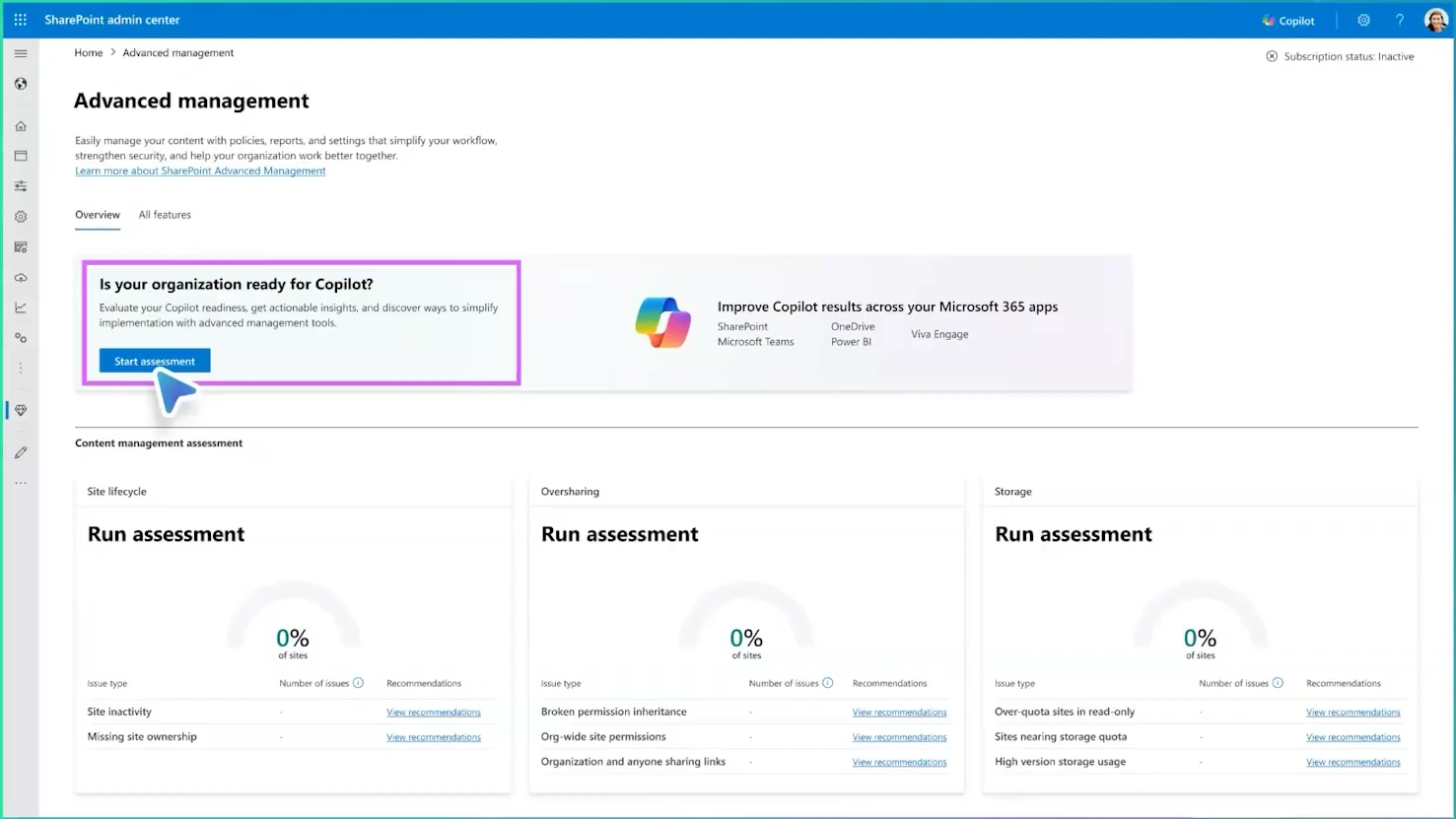This screenshot has width=1456, height=819.
Task: Show all navigation items via bottom ellipsis
Action: coord(21,483)
